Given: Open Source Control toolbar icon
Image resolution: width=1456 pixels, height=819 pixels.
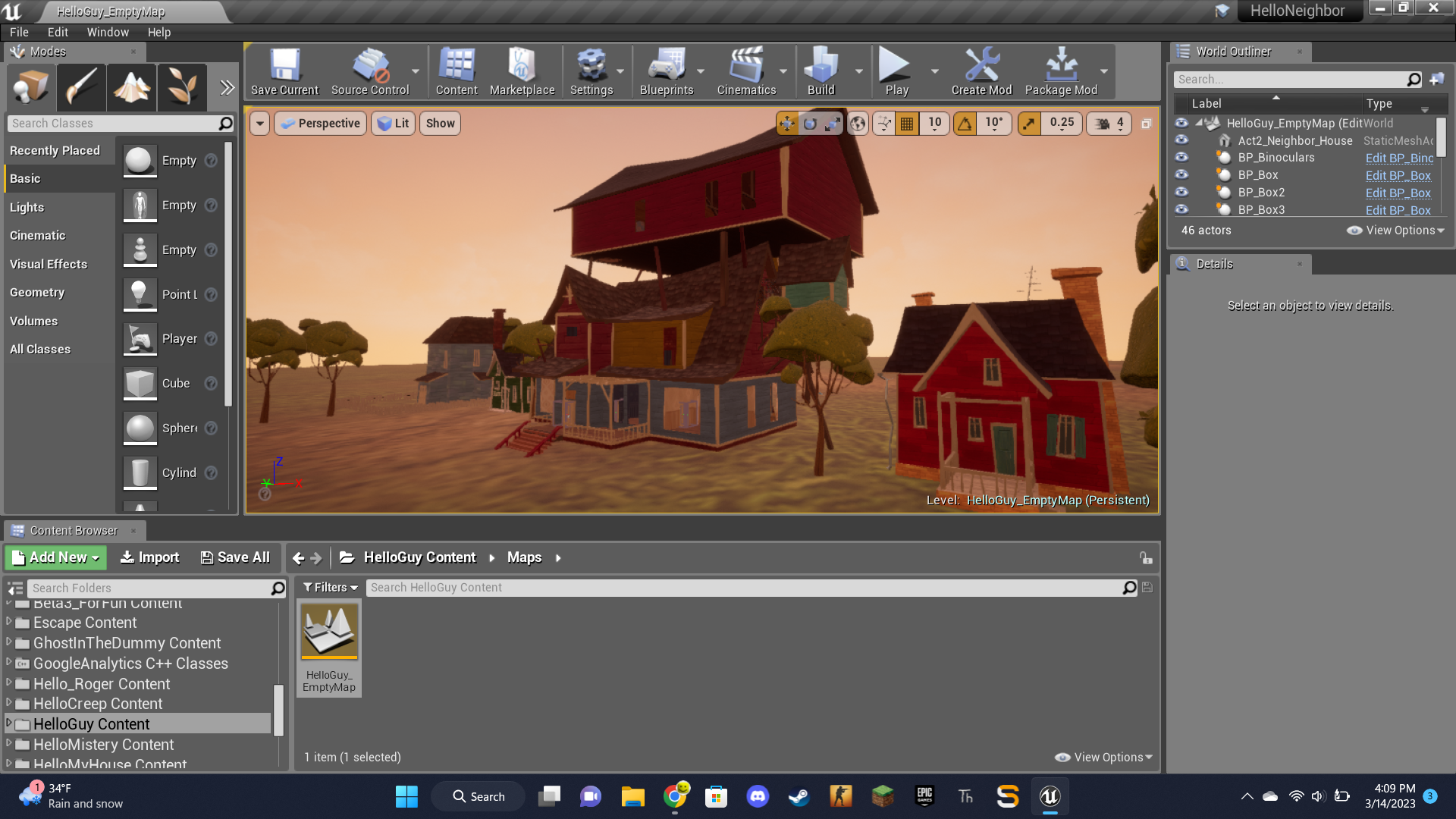Looking at the screenshot, I should point(370,72).
